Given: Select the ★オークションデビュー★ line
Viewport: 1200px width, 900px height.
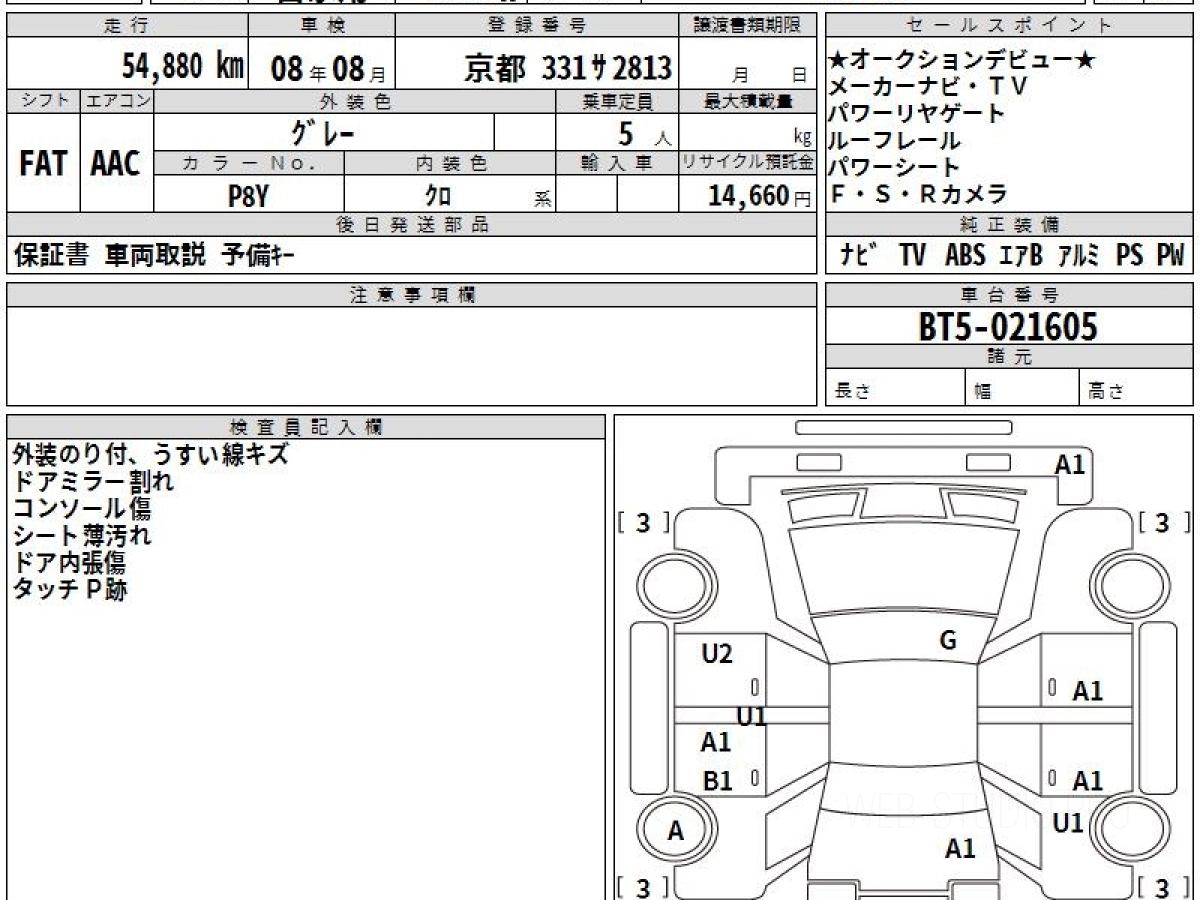Looking at the screenshot, I should point(963,61).
